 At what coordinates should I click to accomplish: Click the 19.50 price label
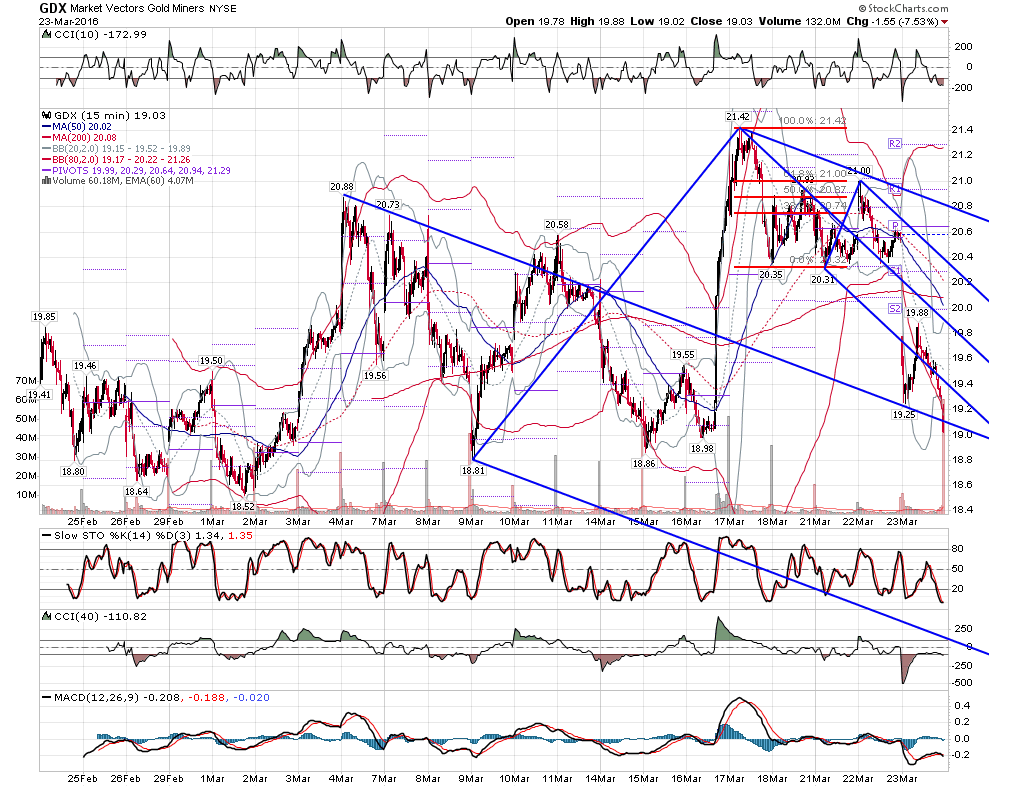point(211,361)
